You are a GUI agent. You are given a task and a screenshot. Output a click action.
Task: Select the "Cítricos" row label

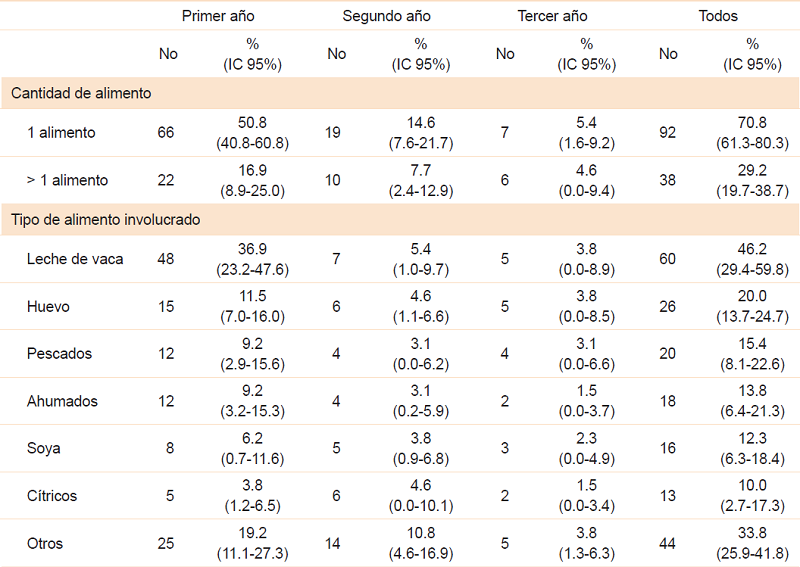52,496
